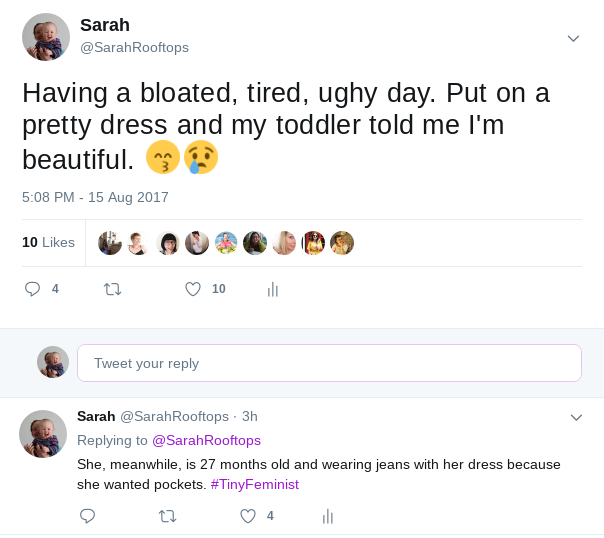
Task: Open analytics icon on the reply tweet
Action: tap(327, 516)
